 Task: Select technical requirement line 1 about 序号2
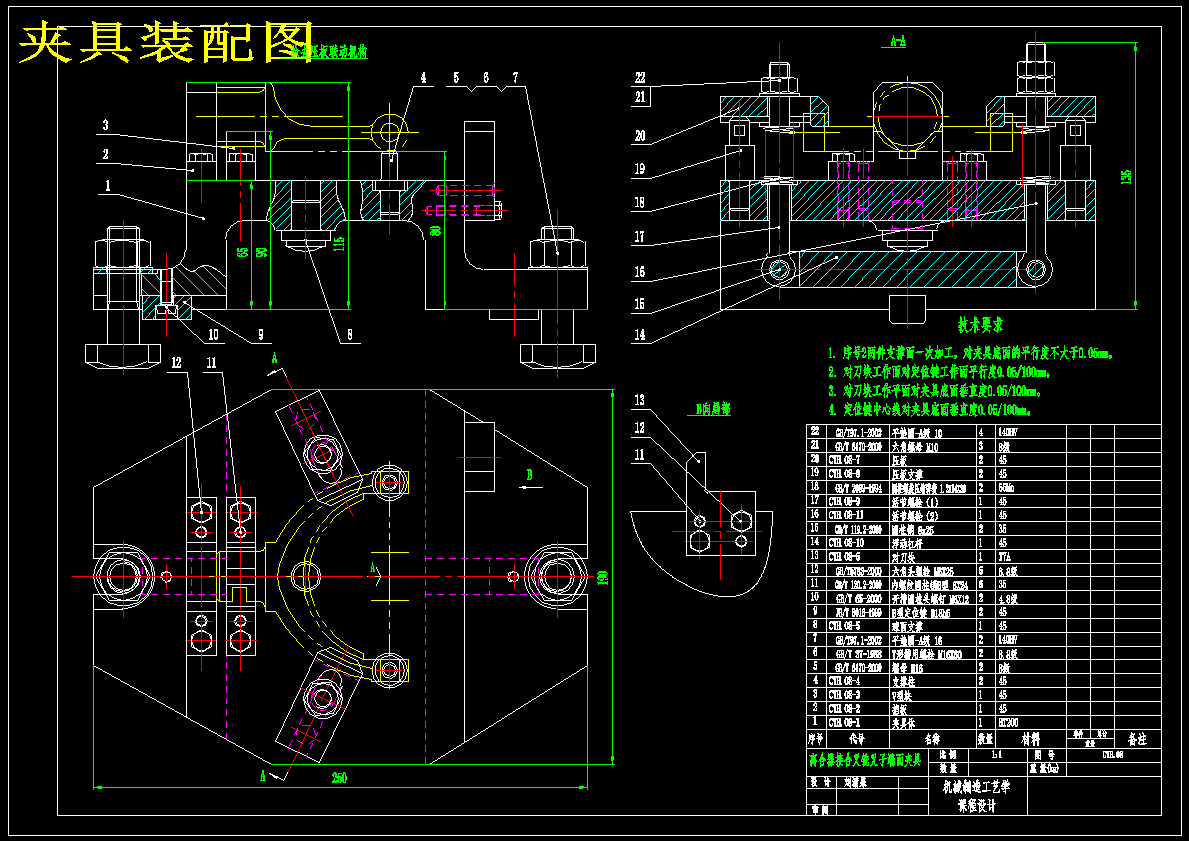click(x=972, y=353)
